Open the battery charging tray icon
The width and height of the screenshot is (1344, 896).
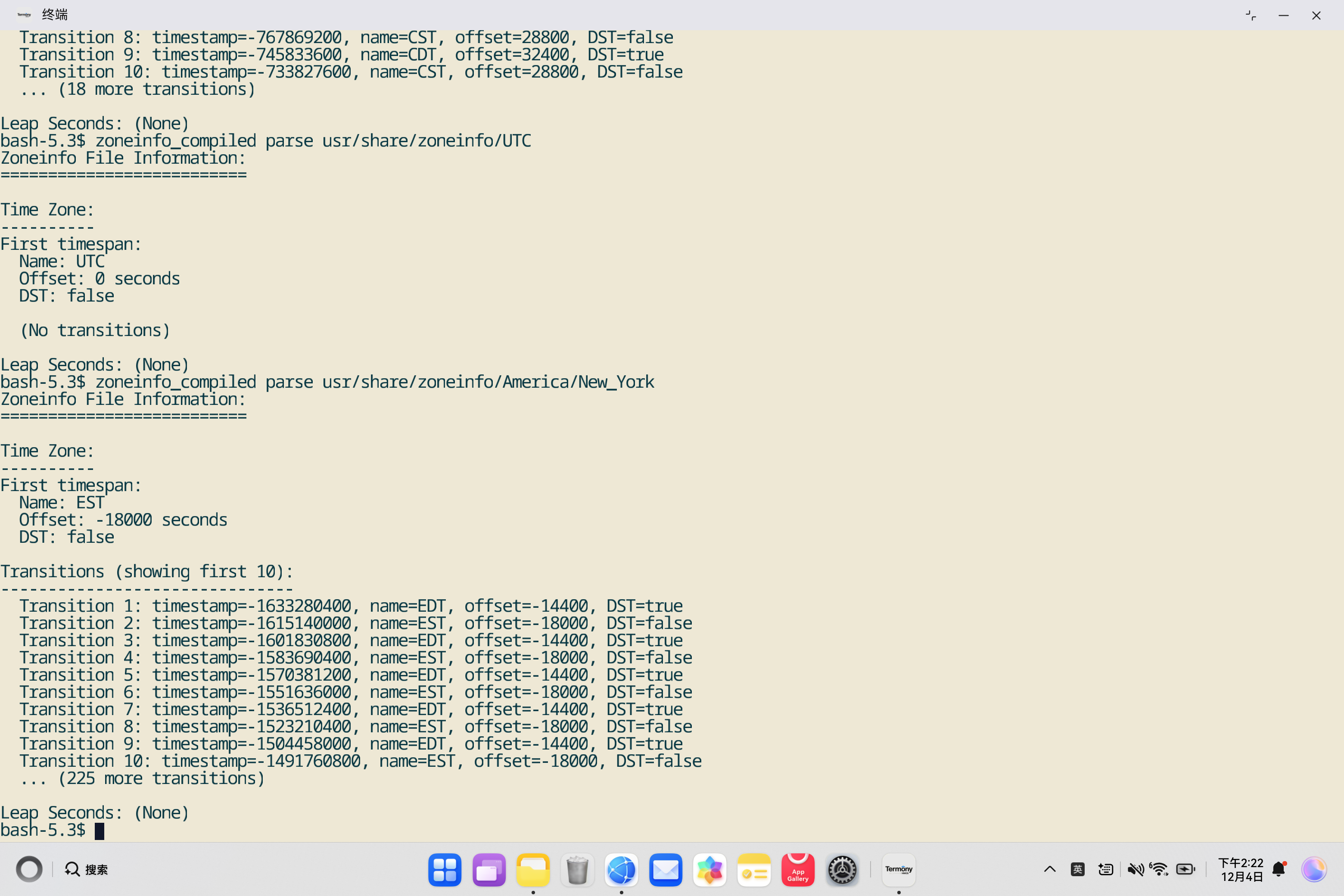[x=1186, y=870]
